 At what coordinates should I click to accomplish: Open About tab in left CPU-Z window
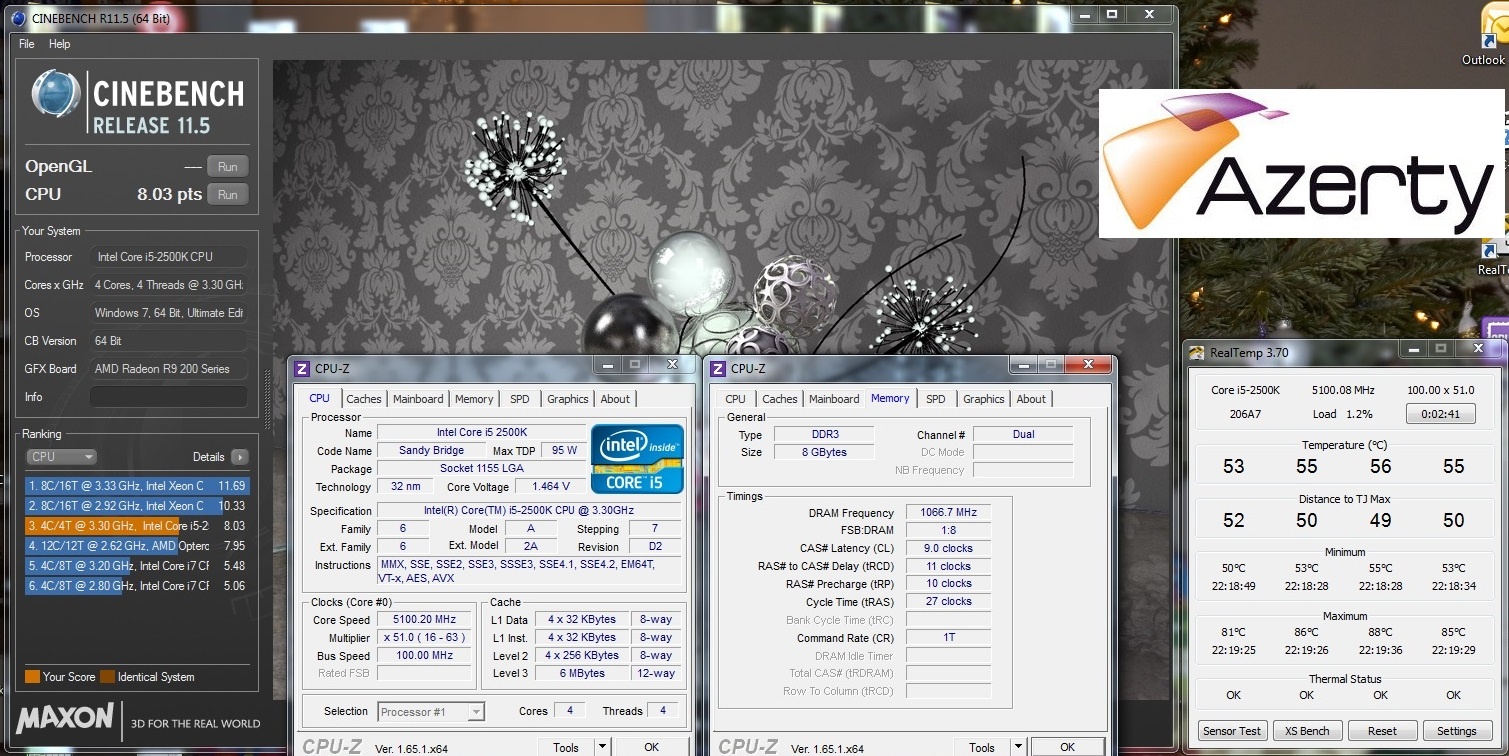[615, 399]
